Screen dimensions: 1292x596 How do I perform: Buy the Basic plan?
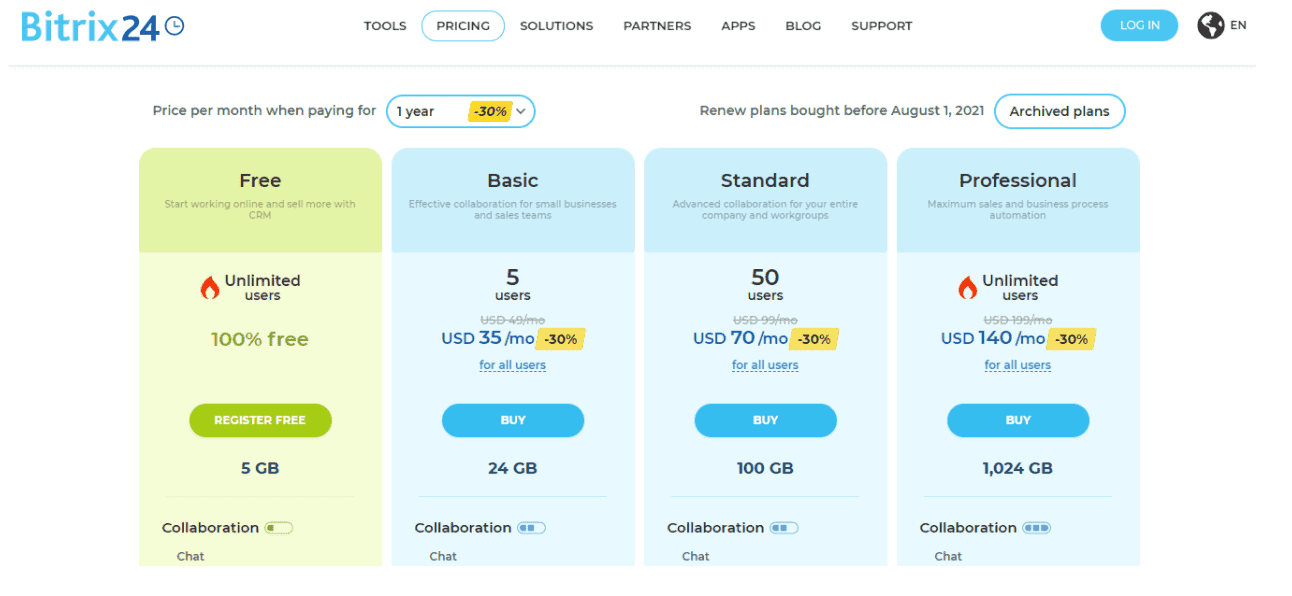pos(513,420)
